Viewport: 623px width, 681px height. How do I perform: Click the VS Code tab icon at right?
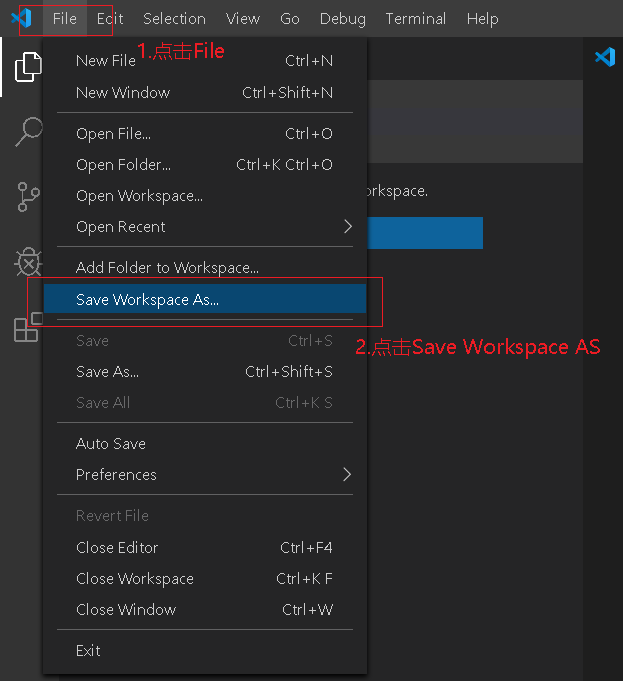(x=605, y=57)
